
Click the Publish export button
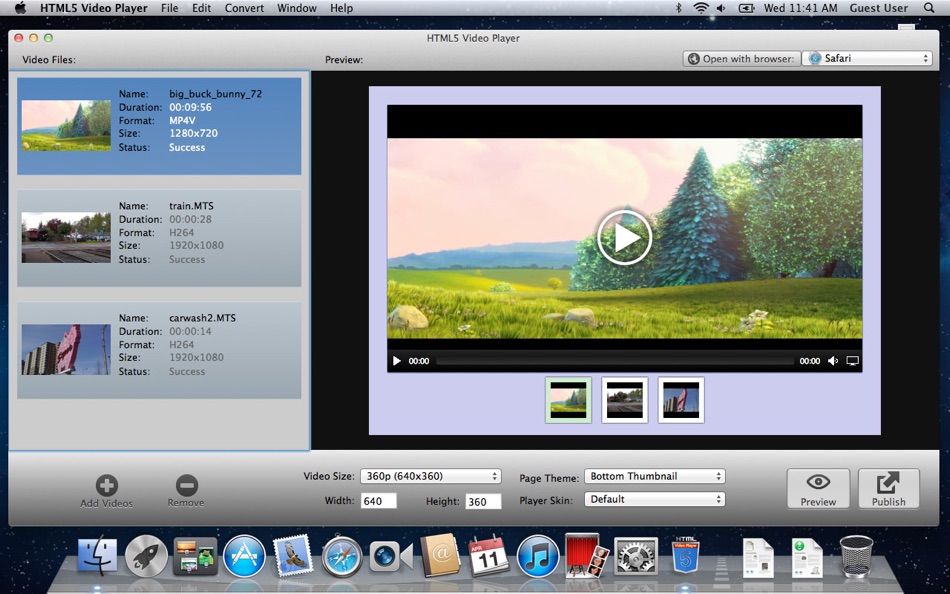click(888, 489)
